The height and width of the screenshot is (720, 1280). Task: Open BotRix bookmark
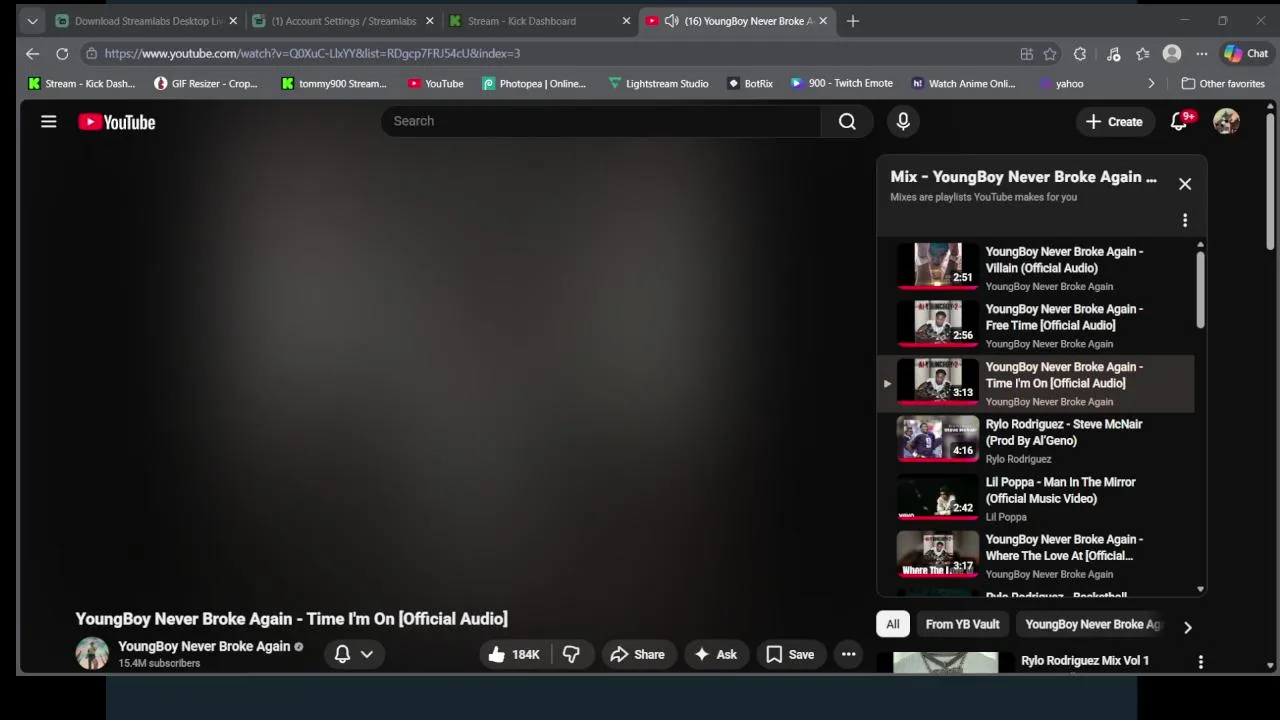[750, 84]
